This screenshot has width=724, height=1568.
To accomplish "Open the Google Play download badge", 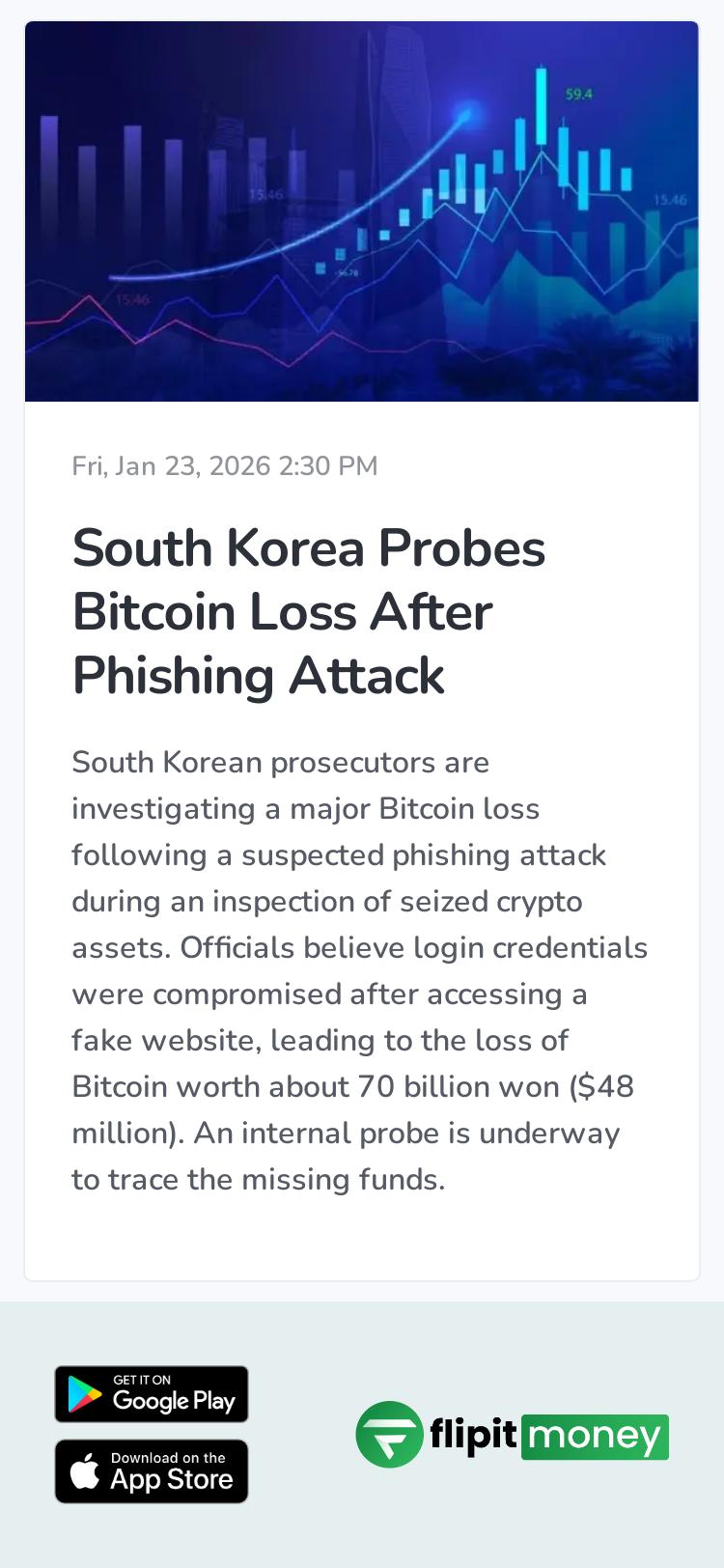I will click(152, 1394).
